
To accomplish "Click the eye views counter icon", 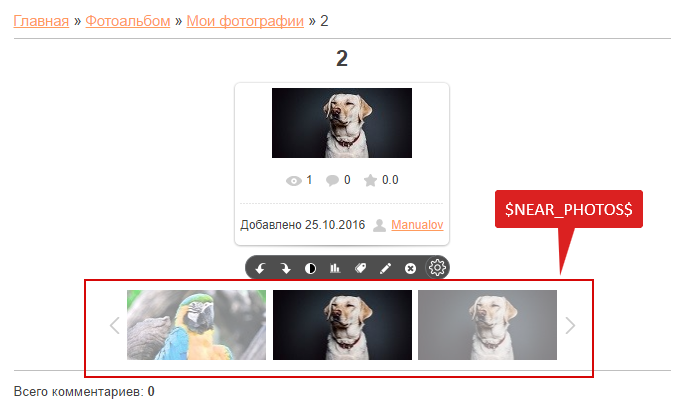I will click(x=294, y=181).
